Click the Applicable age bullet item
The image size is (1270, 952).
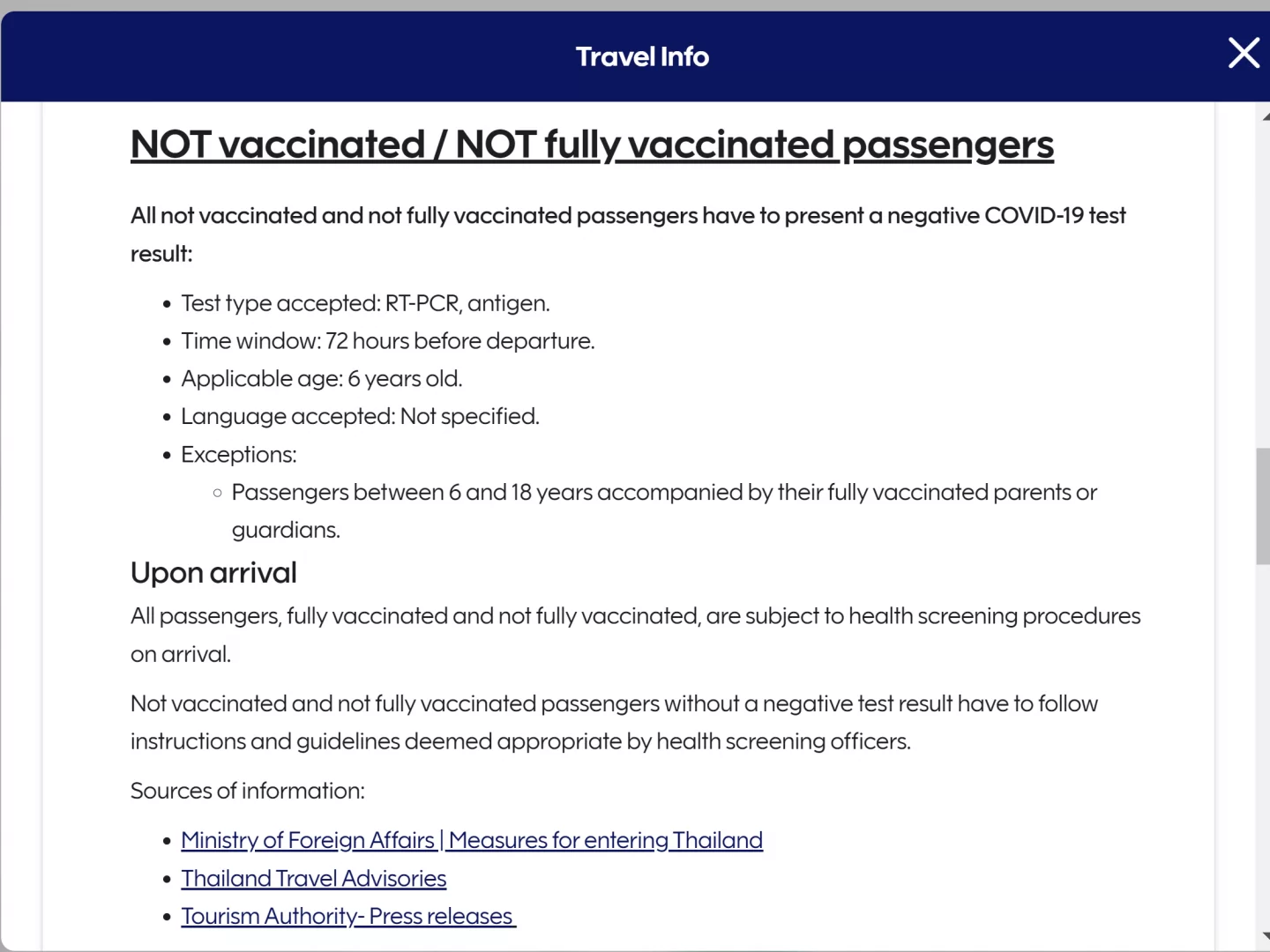click(321, 379)
